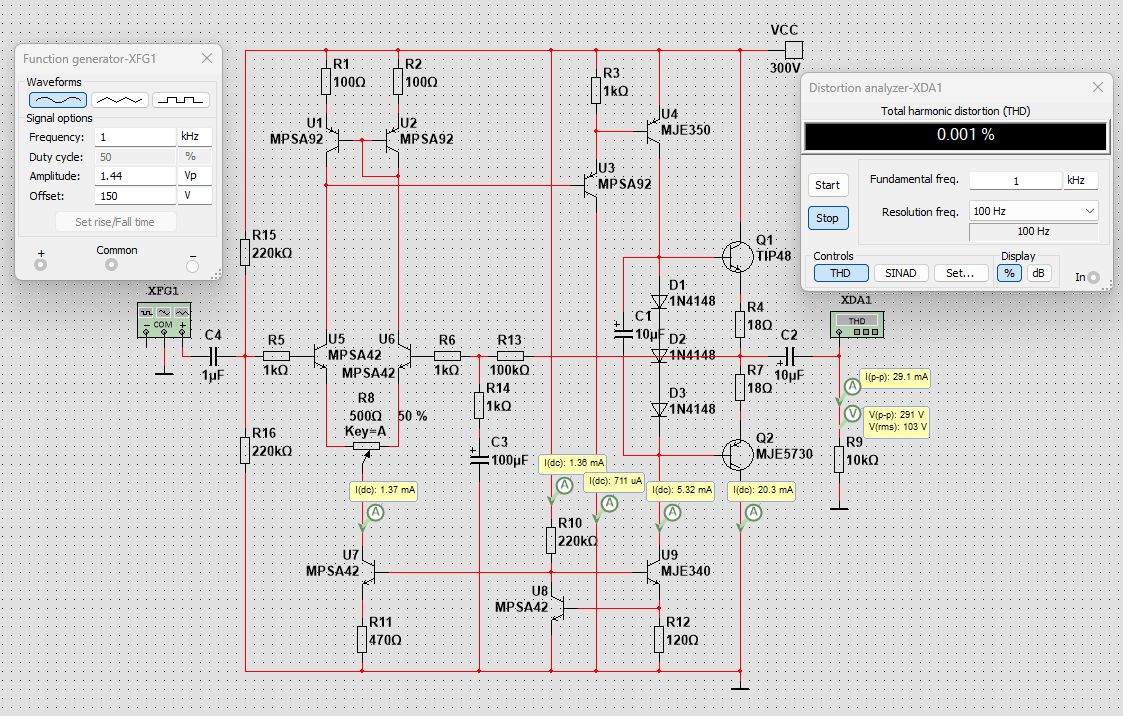Select transistor U3 MPSA92
Screen dimensions: 1123x716
tap(590, 186)
